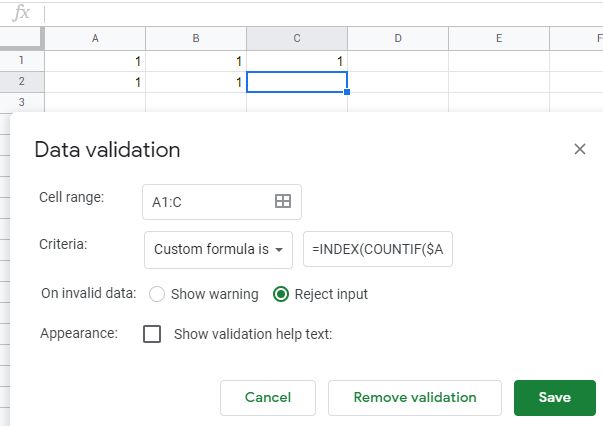Screen dimensions: 603x426
Task: Click the selected empty cell C2
Action: (297, 82)
